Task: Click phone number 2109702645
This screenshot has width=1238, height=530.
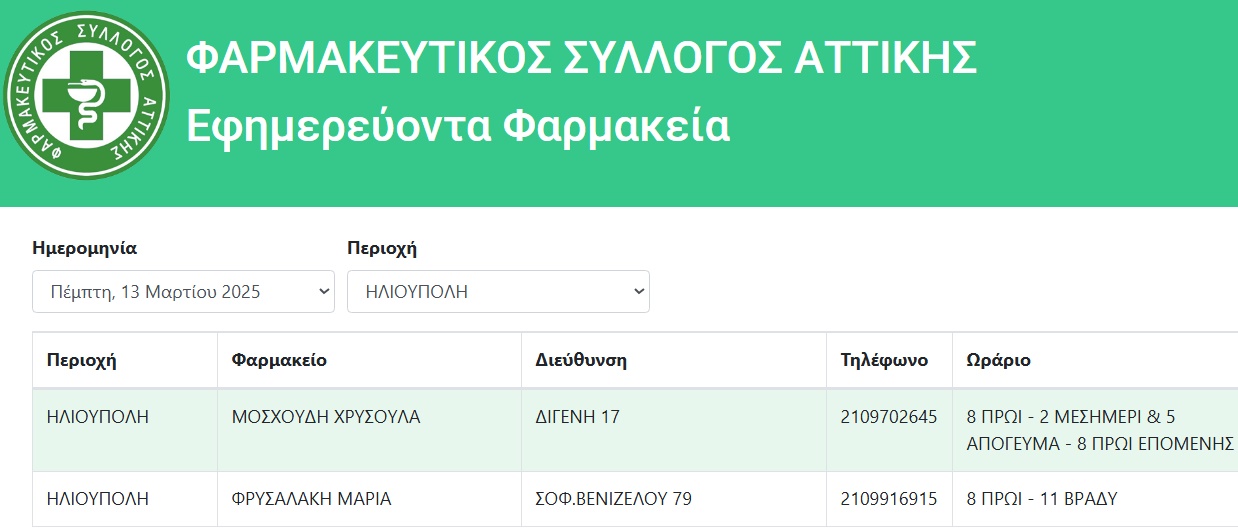Action: tap(889, 417)
